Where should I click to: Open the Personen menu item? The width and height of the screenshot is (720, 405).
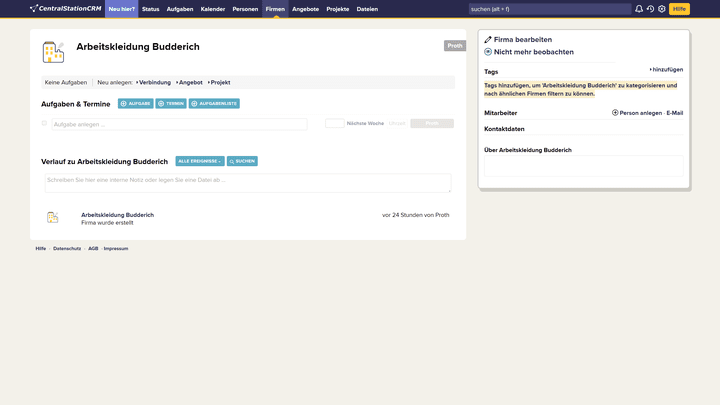[x=244, y=9]
